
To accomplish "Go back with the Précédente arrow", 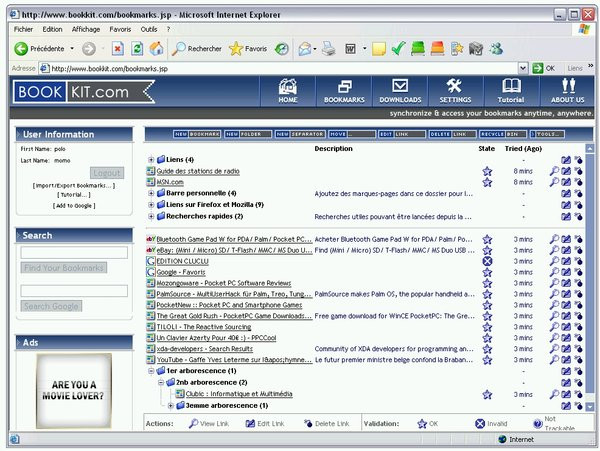I will click(39, 49).
